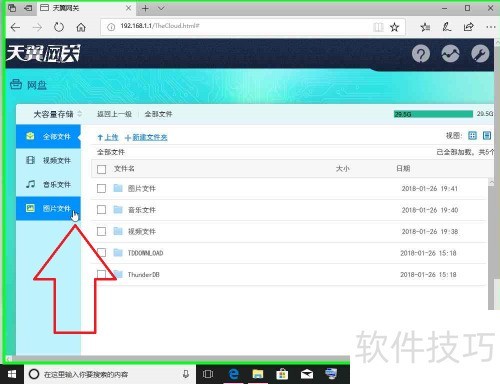Image resolution: width=500 pixels, height=384 pixels.
Task: Select 全部文件 in the sidebar
Action: 48,136
